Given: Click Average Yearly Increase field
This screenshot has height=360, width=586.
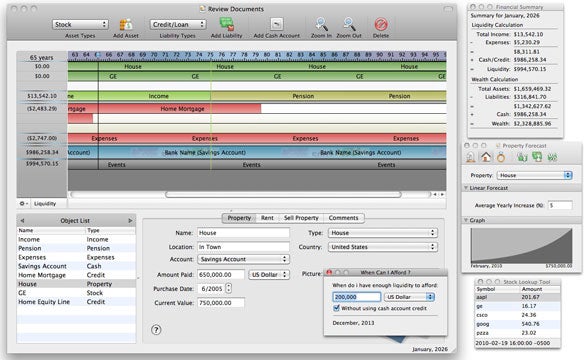Looking at the screenshot, I should pyautogui.click(x=560, y=205).
